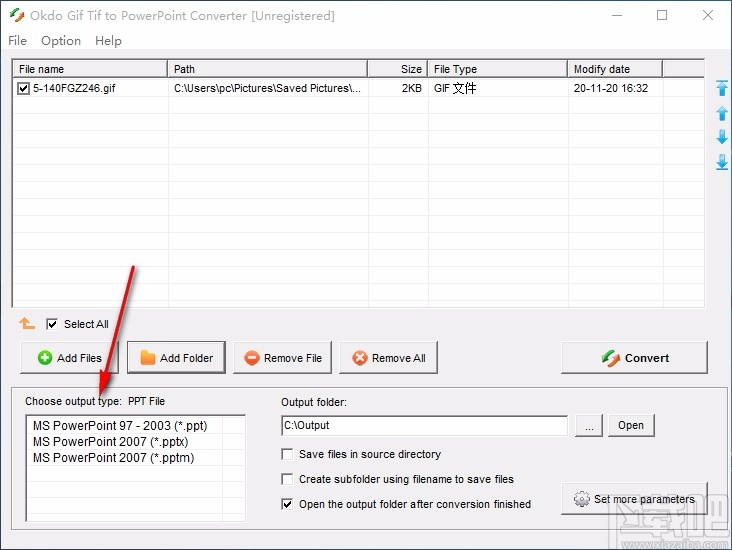This screenshot has width=732, height=550.
Task: Open the output folder with Open button
Action: point(631,425)
